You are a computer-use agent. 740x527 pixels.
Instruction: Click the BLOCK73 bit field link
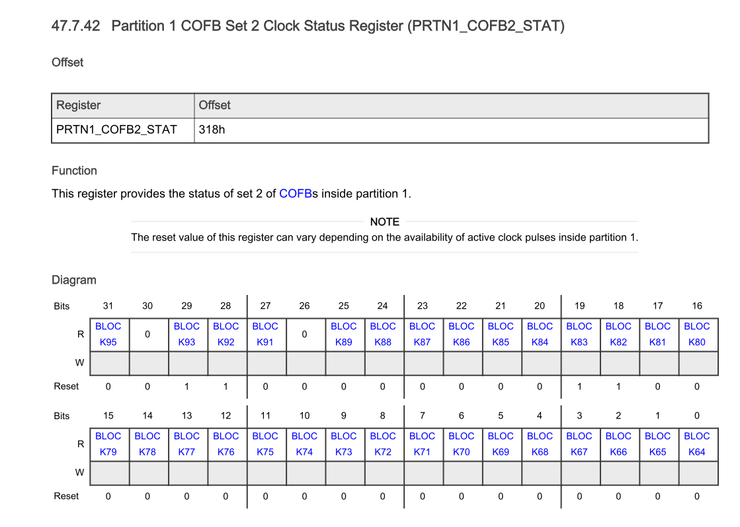click(344, 444)
